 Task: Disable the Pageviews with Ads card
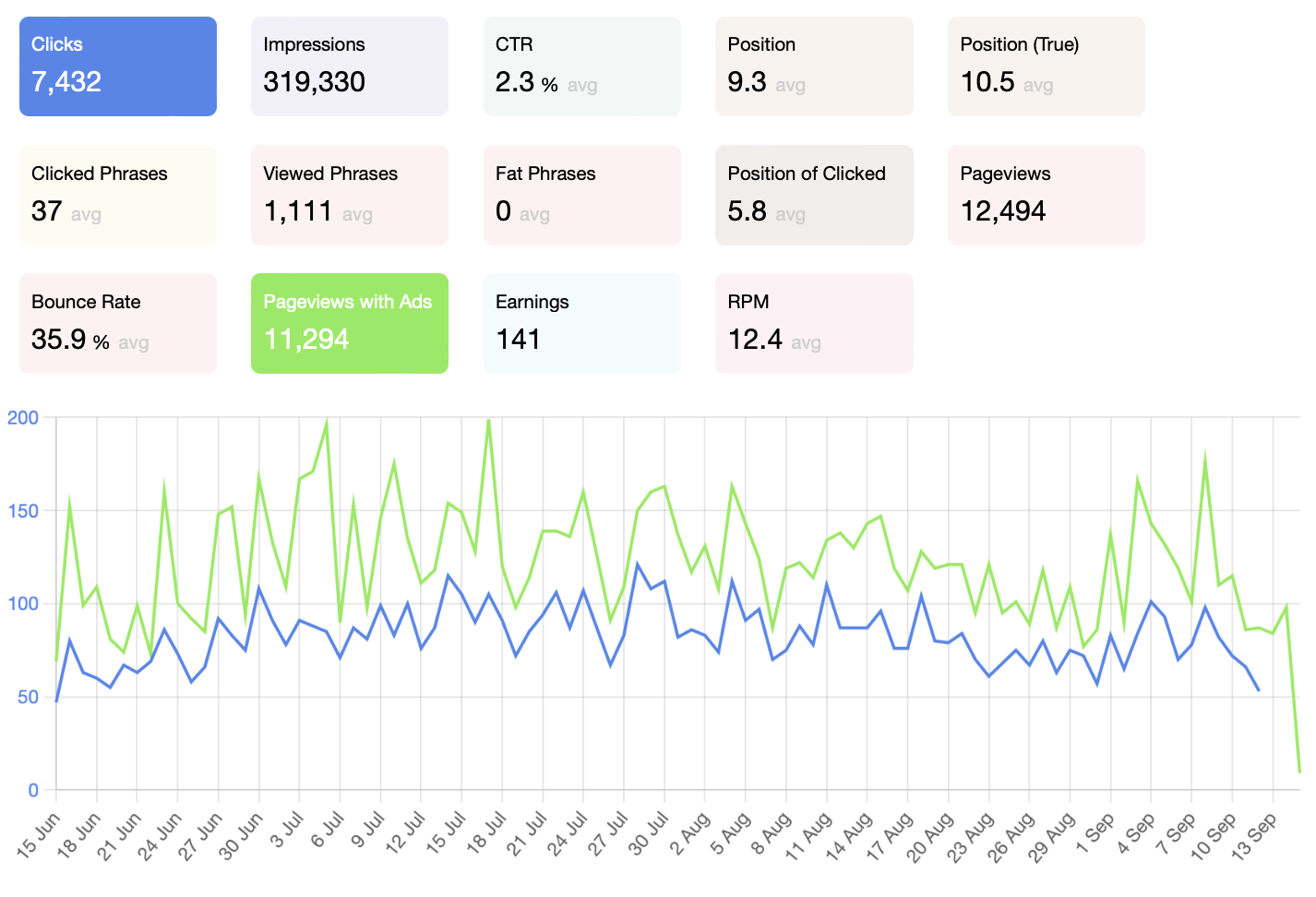point(350,323)
